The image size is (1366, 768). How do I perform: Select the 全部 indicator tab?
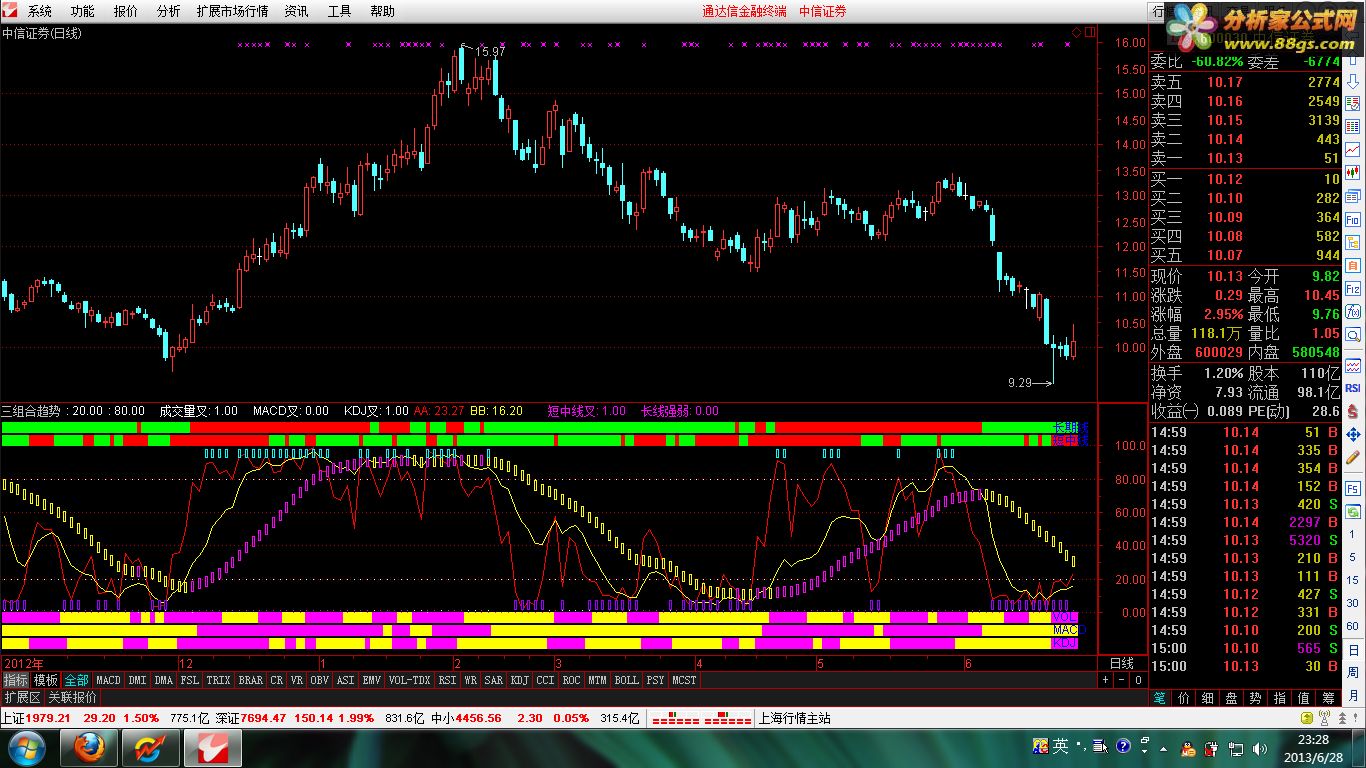coord(77,680)
